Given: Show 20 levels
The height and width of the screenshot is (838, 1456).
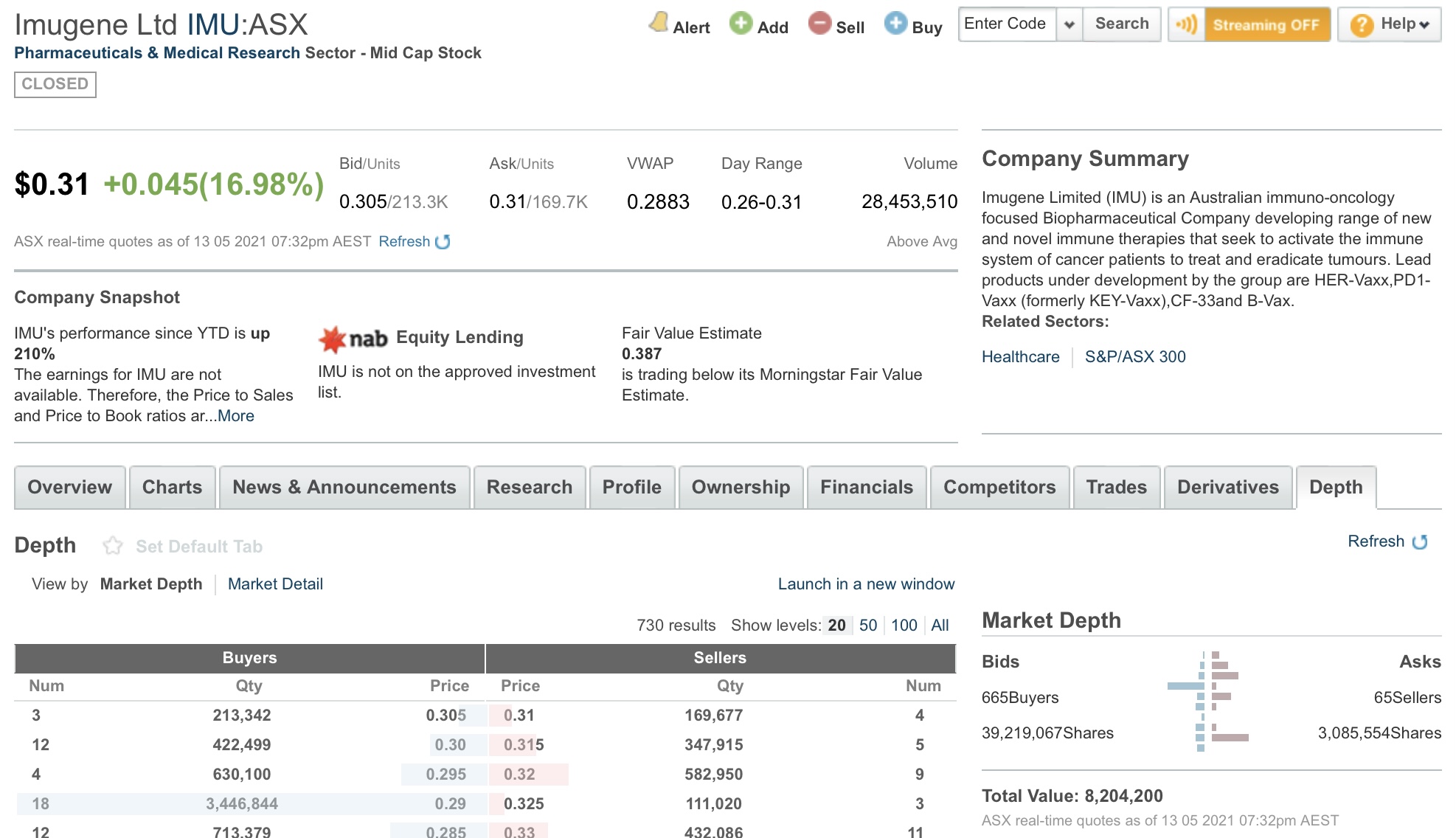Looking at the screenshot, I should (836, 626).
